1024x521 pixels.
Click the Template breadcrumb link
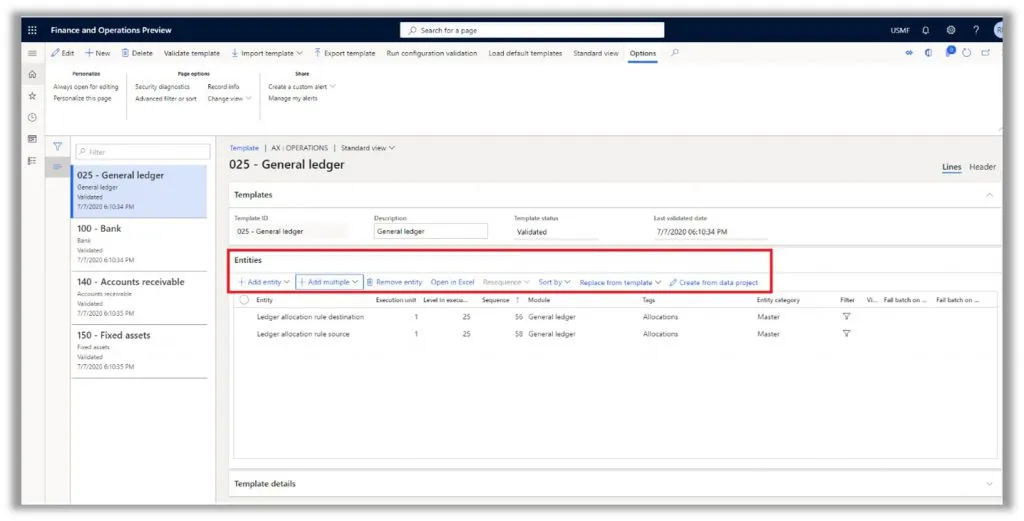coord(244,148)
